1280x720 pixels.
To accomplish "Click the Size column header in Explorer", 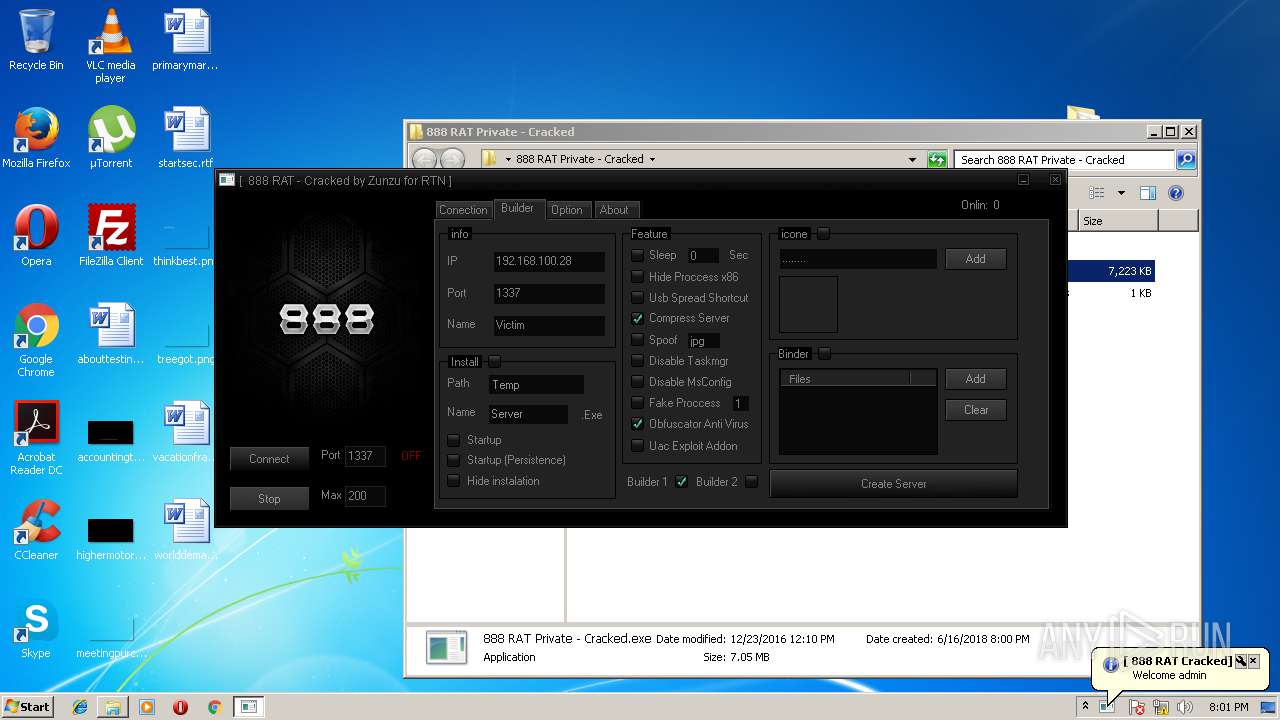I will 1118,221.
